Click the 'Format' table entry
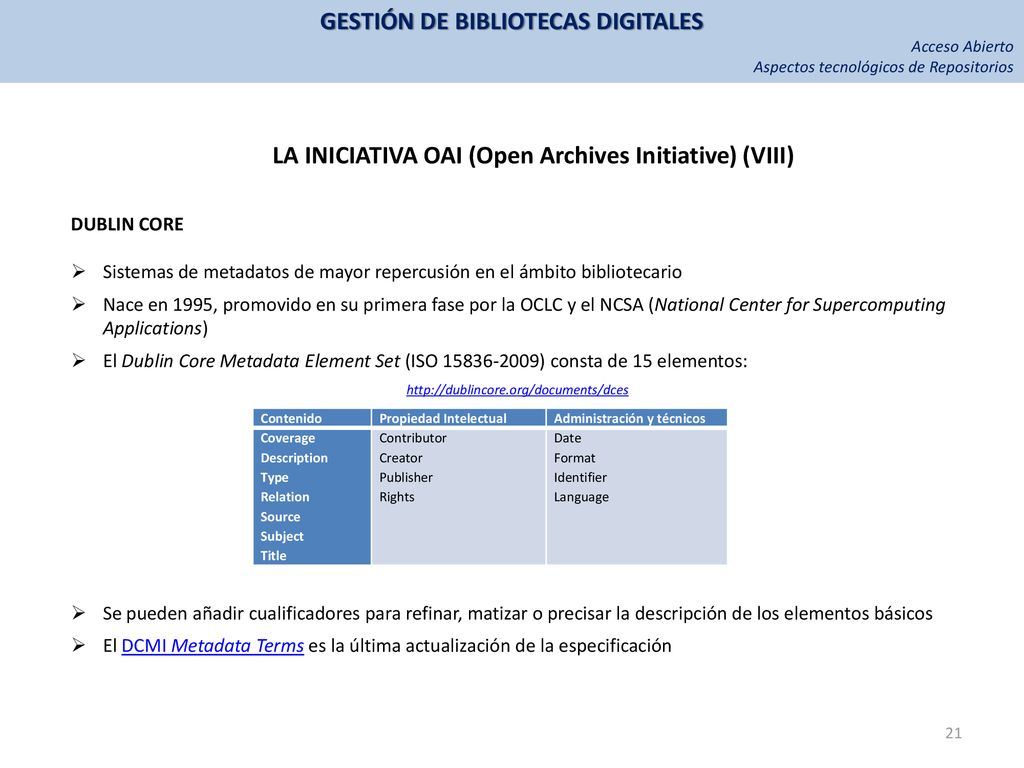The image size is (1024, 768). pyautogui.click(x=574, y=458)
